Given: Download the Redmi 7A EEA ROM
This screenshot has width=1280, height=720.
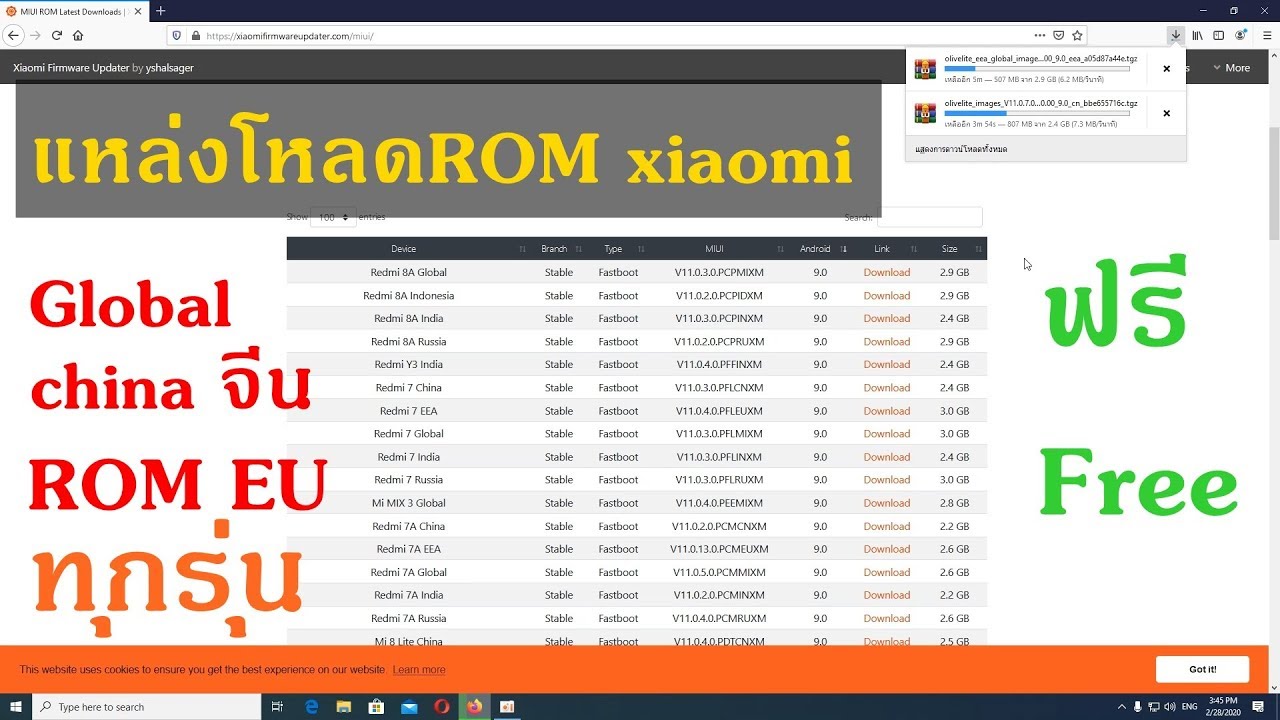Looking at the screenshot, I should point(887,548).
